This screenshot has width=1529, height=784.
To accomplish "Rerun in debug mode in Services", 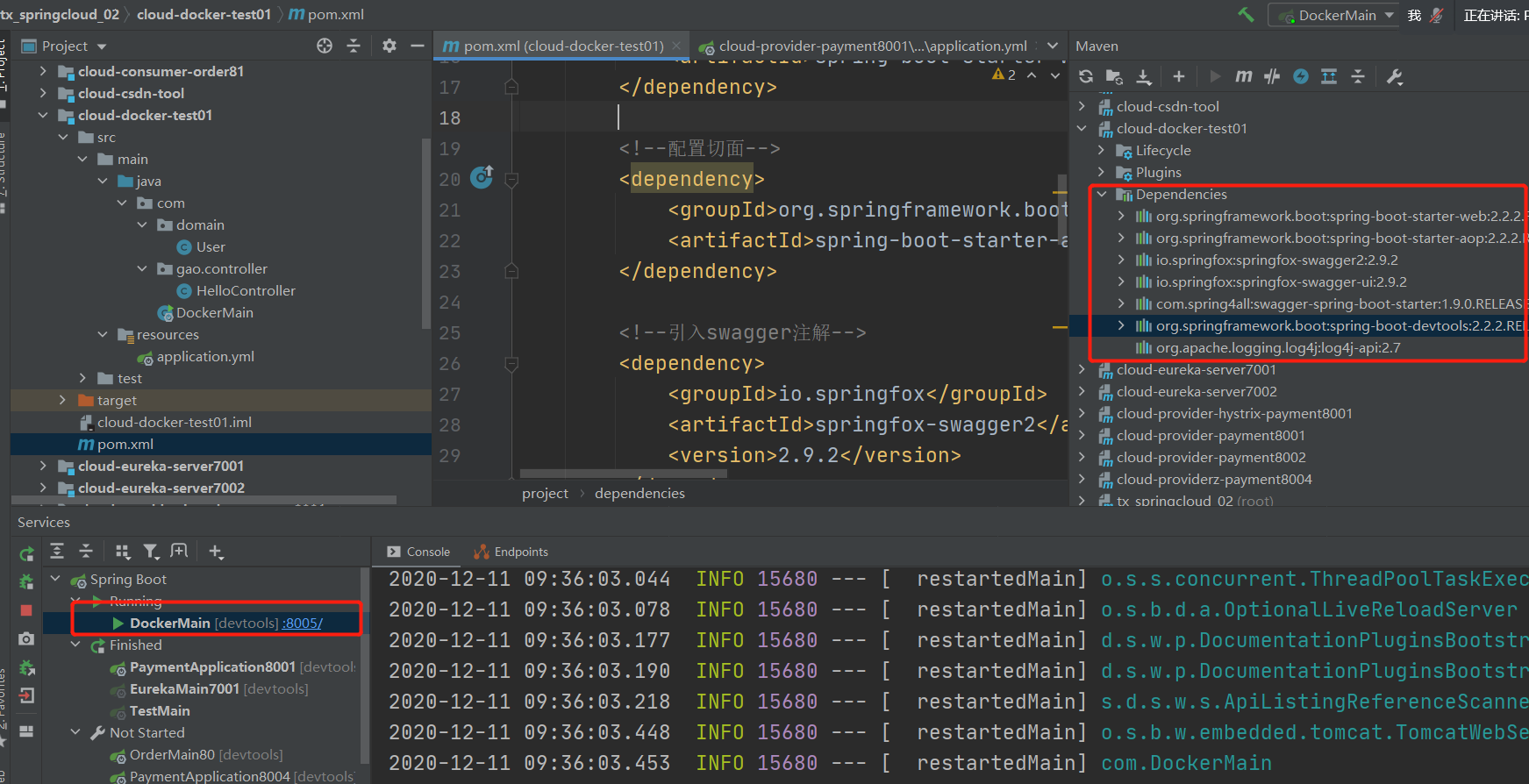I will tap(26, 581).
